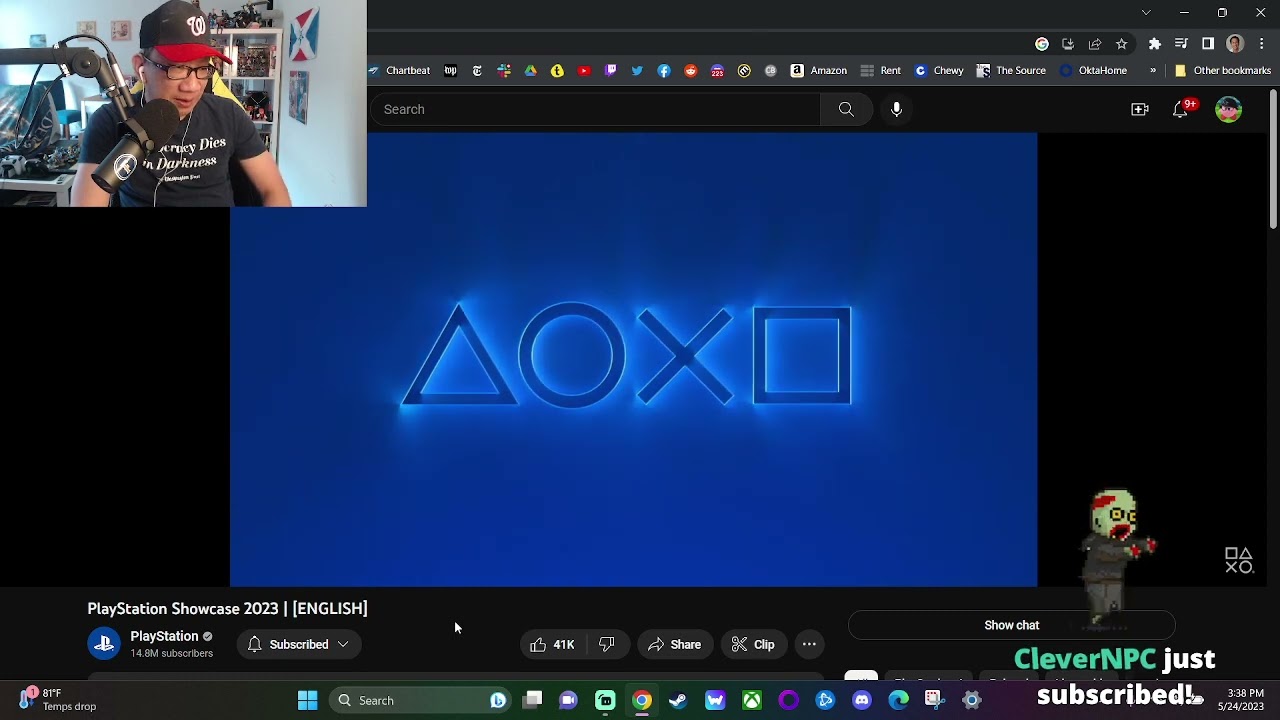Open YouTube notifications bell
This screenshot has height=720, width=1280.
(x=1181, y=109)
